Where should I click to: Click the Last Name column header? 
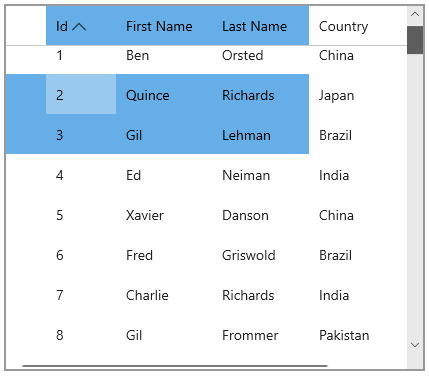261,26
